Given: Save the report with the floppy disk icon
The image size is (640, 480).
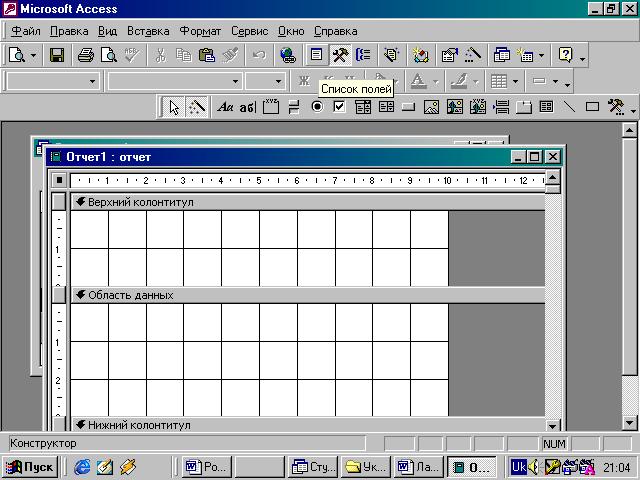Looking at the screenshot, I should point(57,56).
